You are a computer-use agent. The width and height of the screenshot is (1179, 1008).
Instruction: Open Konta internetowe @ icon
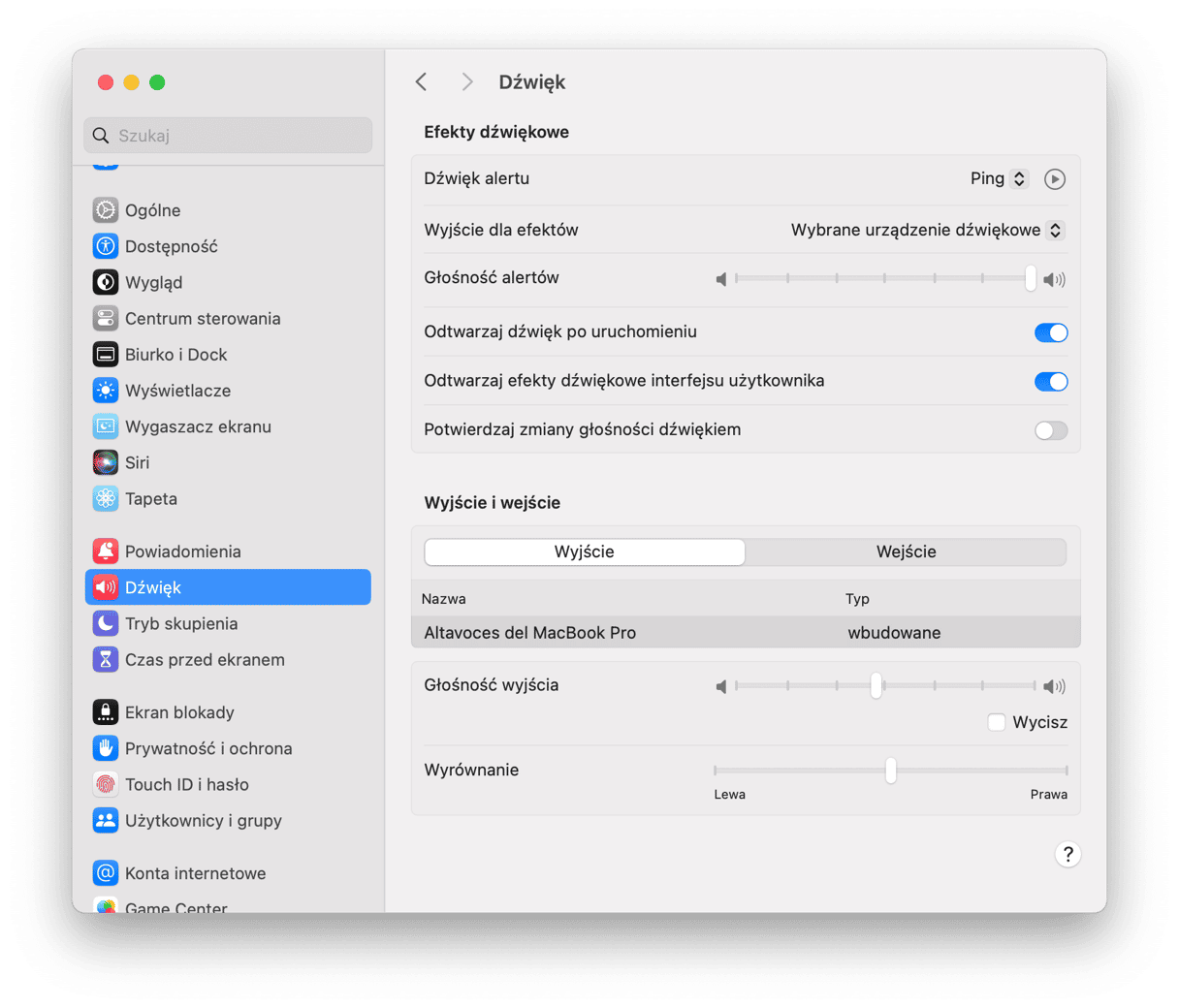(x=106, y=873)
